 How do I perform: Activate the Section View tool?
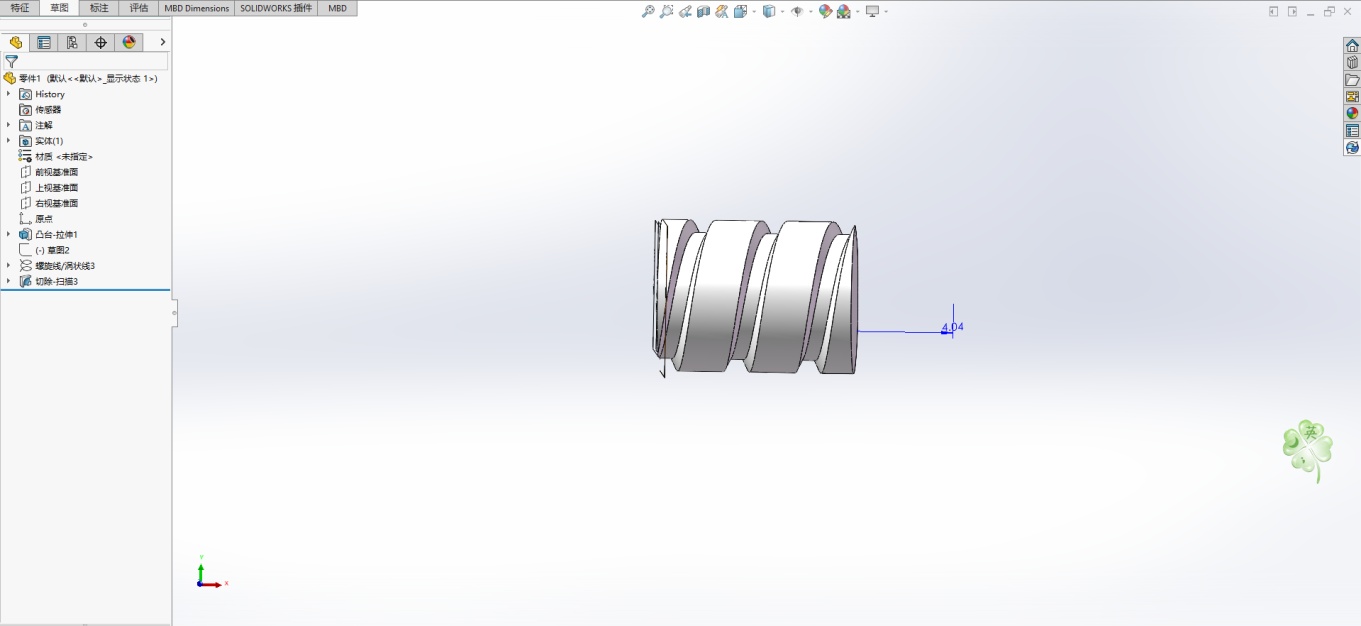coord(704,11)
